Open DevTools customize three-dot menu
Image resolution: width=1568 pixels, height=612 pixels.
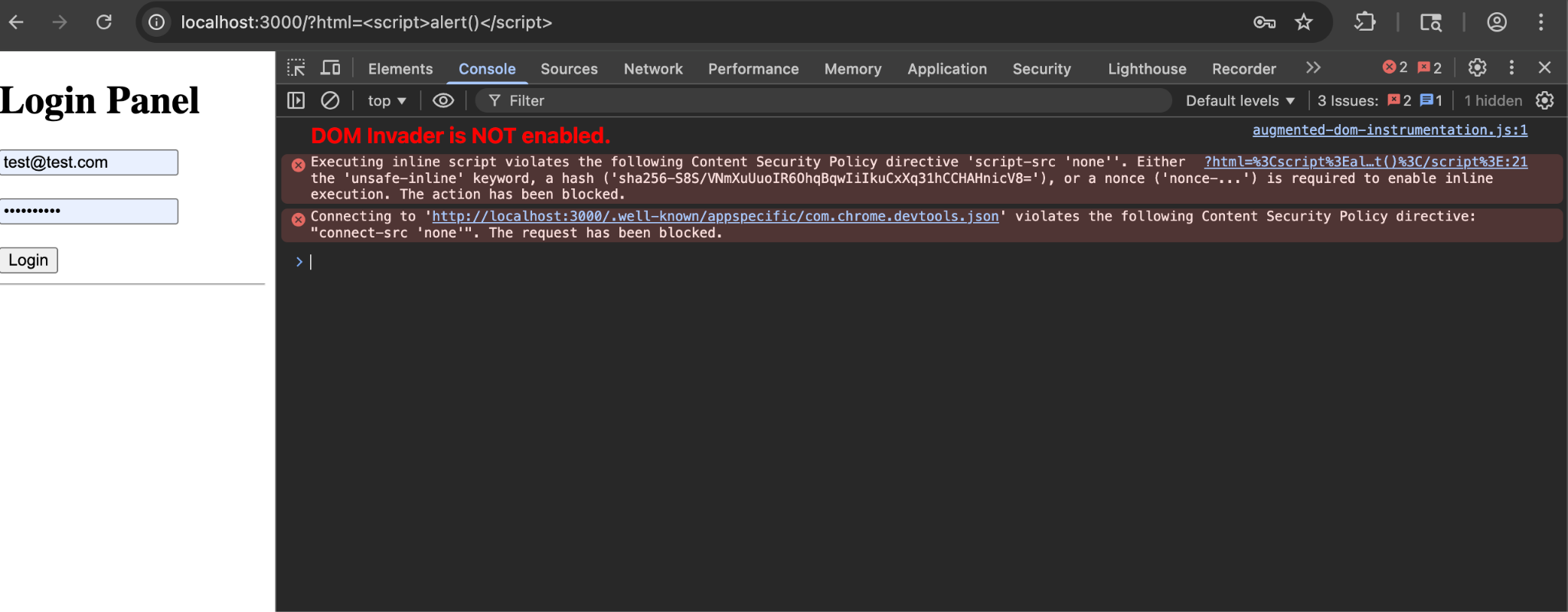pyautogui.click(x=1511, y=67)
